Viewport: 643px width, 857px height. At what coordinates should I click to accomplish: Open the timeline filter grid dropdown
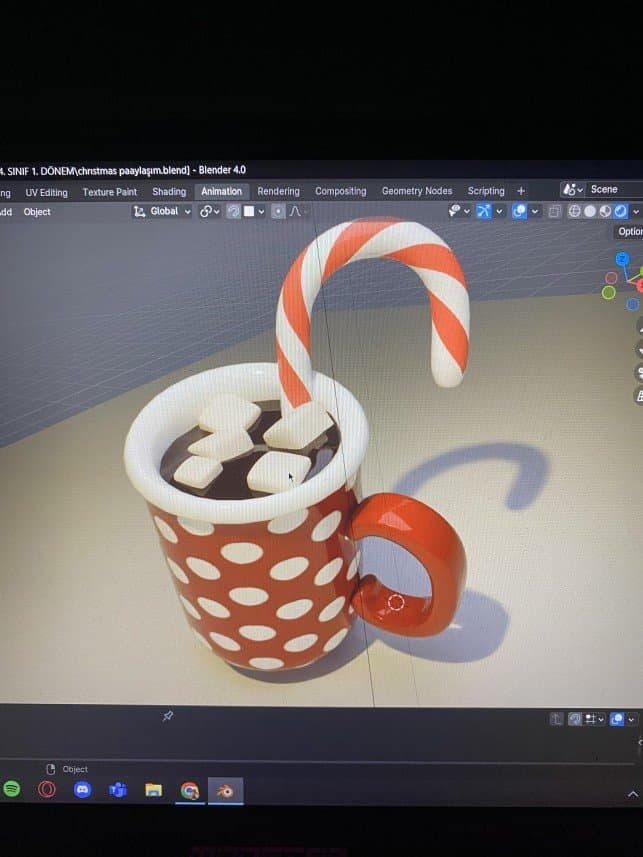coord(594,719)
